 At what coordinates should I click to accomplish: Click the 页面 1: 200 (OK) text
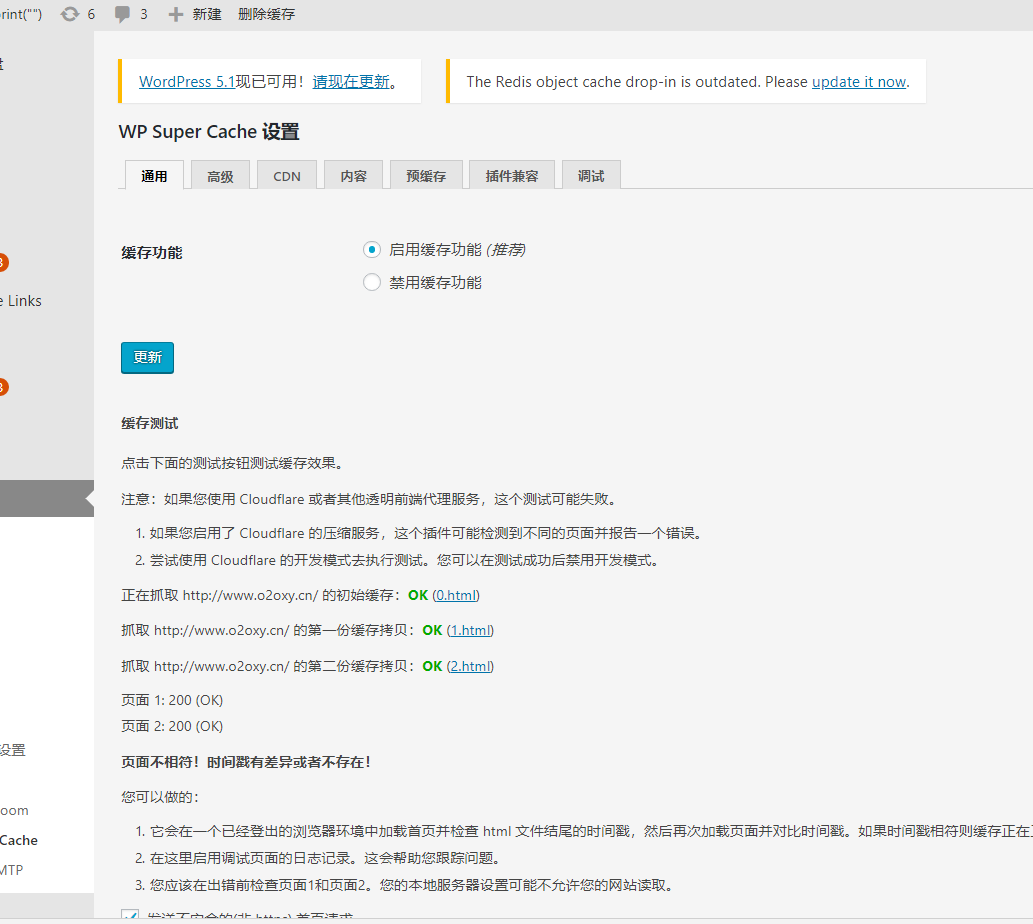[x=172, y=700]
